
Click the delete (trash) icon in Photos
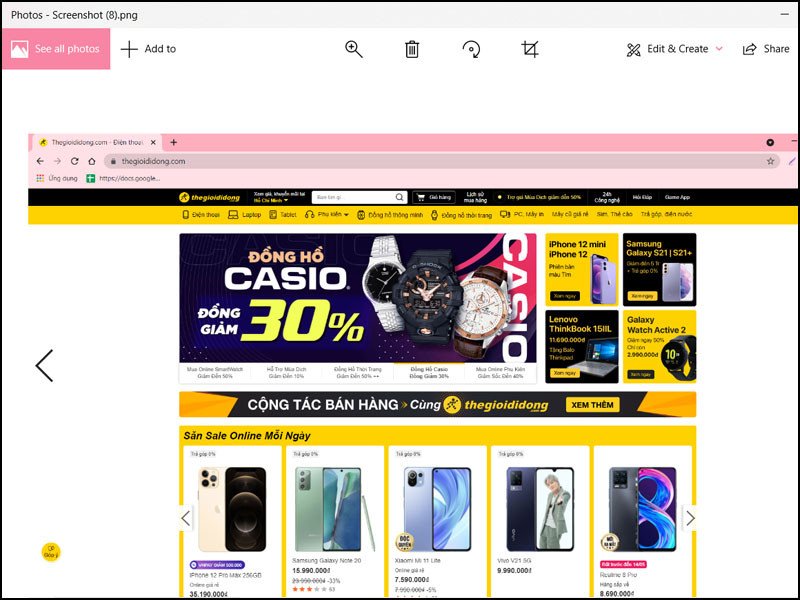click(x=410, y=48)
